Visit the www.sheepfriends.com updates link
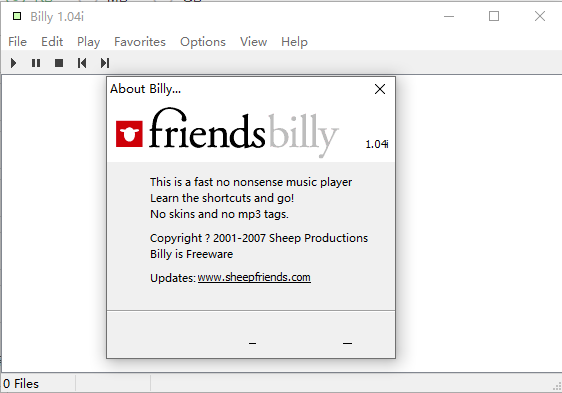This screenshot has height=393, width=562. point(254,277)
